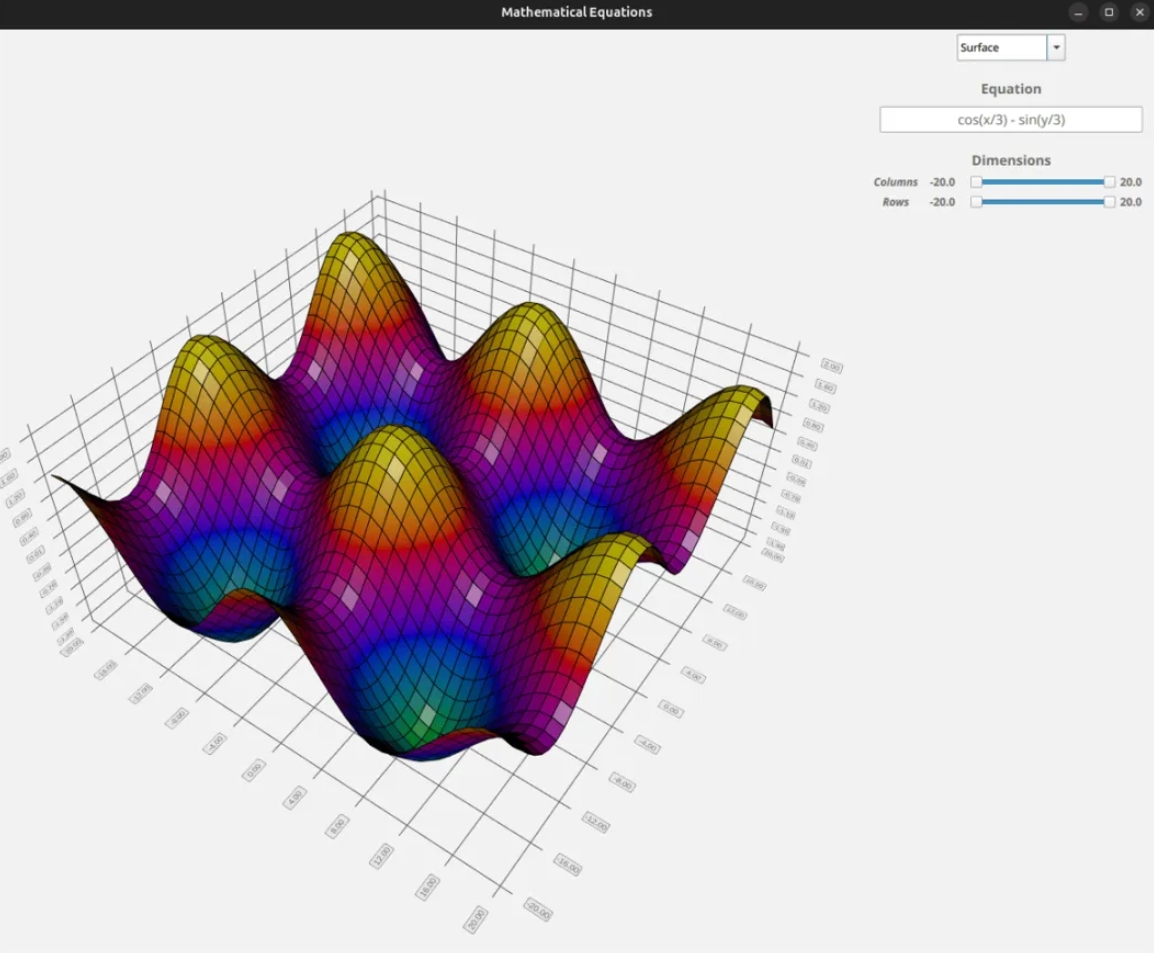Click the middle of the Rows slider track

[x=1043, y=202]
